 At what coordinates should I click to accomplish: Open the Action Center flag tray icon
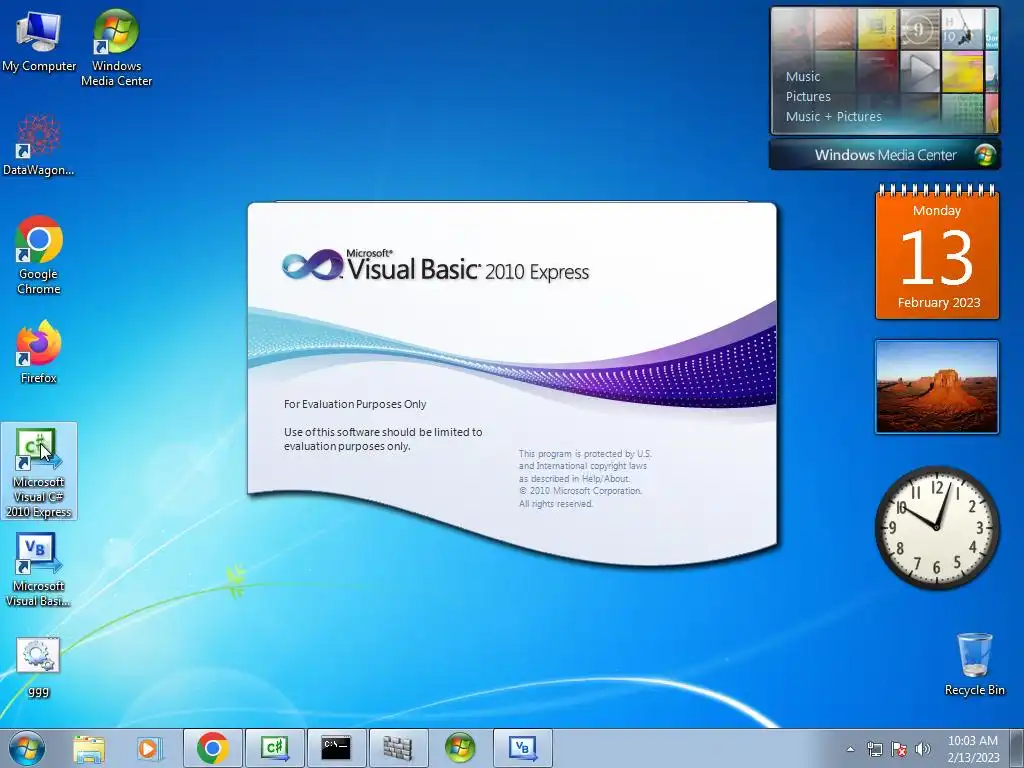(x=899, y=749)
